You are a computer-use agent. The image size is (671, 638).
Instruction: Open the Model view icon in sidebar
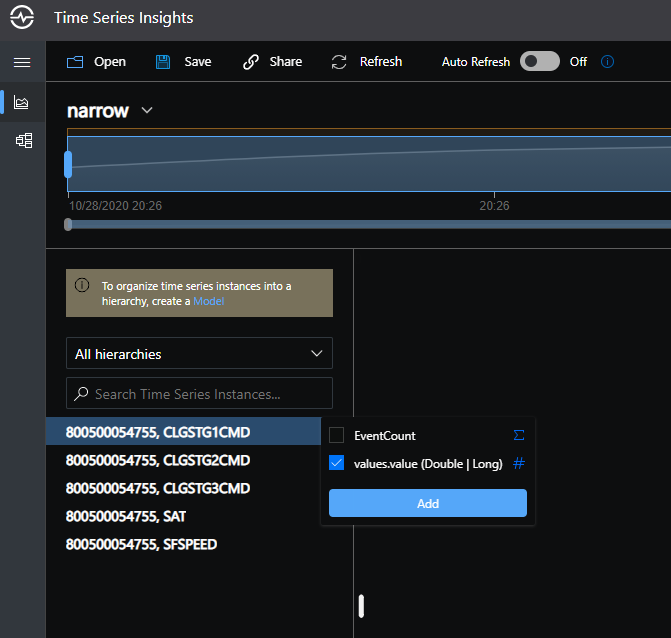click(x=24, y=140)
